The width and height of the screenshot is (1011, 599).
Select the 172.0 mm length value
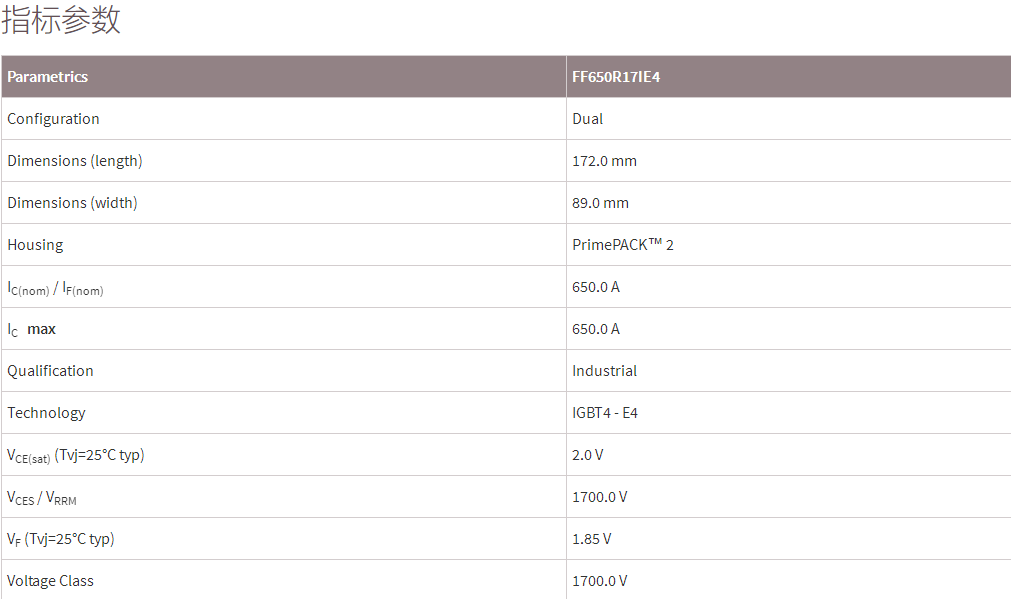pyautogui.click(x=604, y=161)
